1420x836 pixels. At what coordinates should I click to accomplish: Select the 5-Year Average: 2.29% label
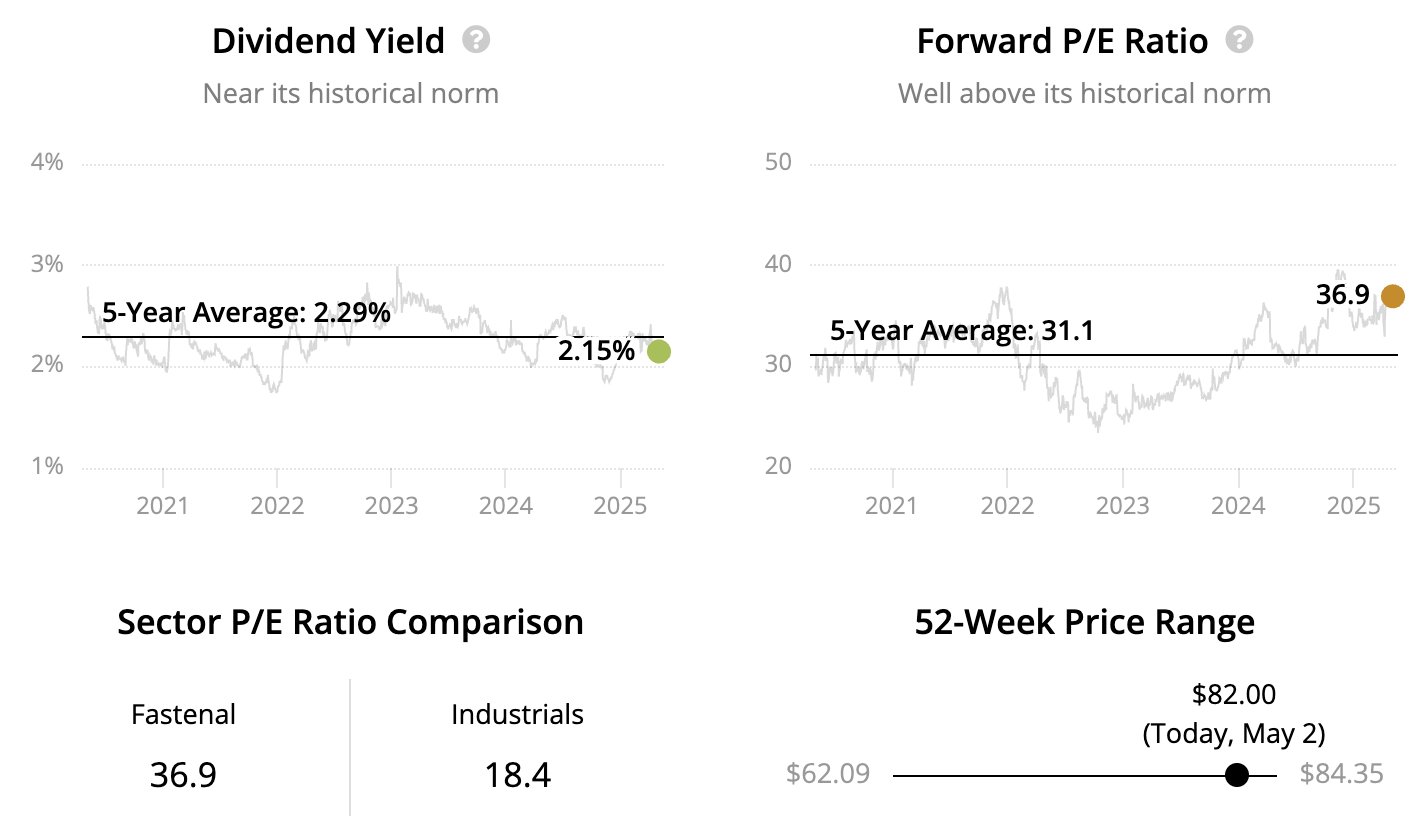[246, 313]
